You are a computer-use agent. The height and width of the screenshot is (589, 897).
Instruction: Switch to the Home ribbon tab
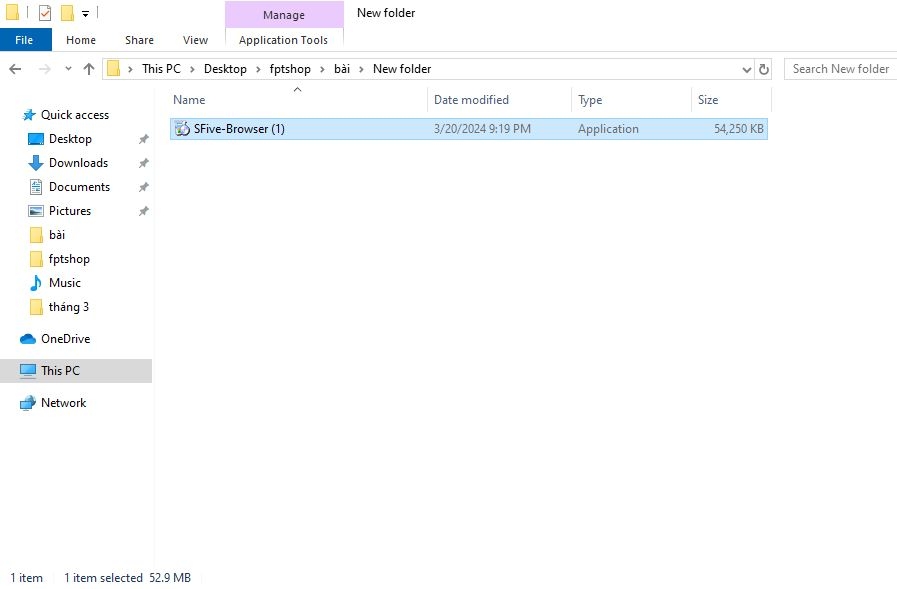tap(81, 40)
